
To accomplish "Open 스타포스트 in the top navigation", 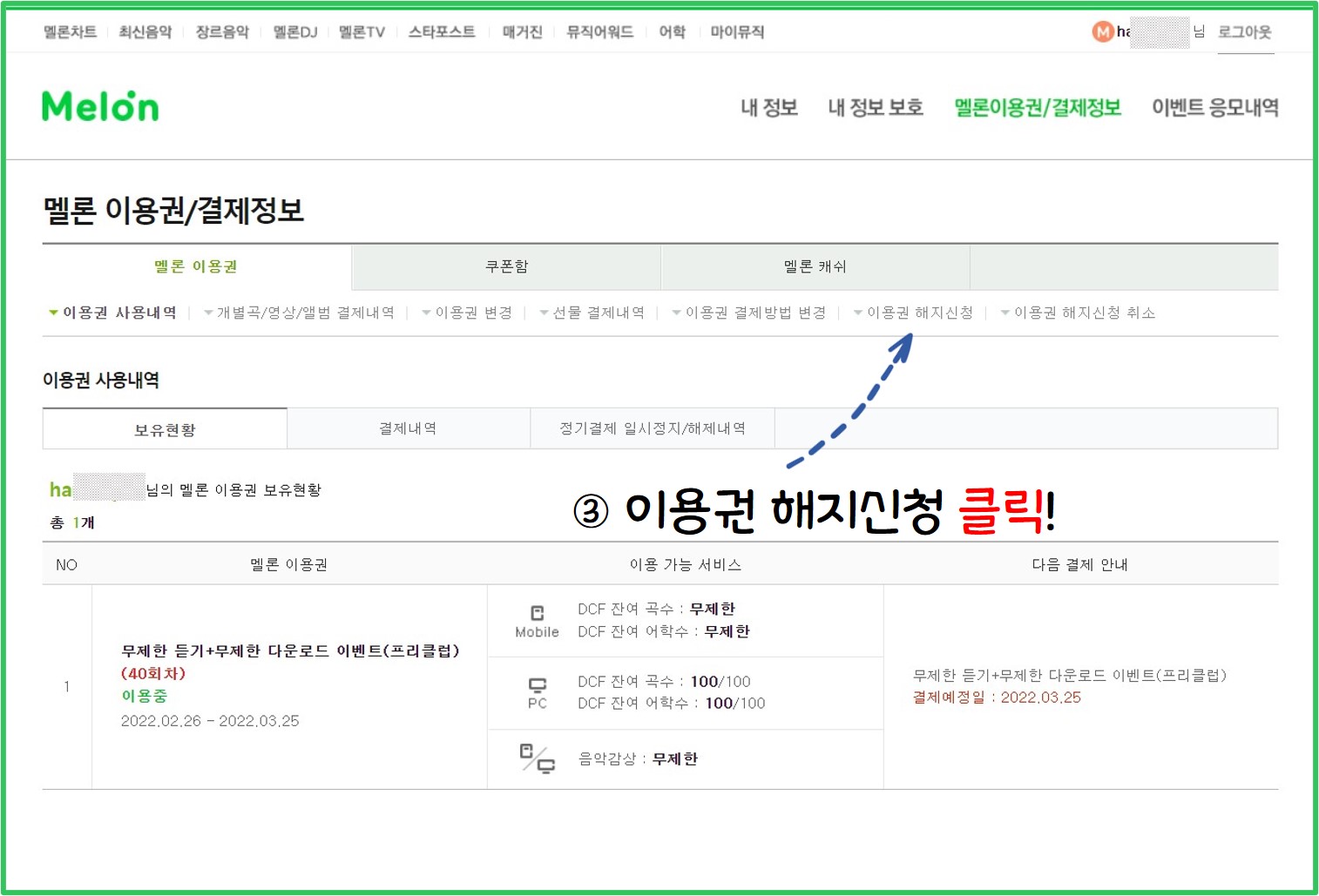I will pyautogui.click(x=442, y=32).
